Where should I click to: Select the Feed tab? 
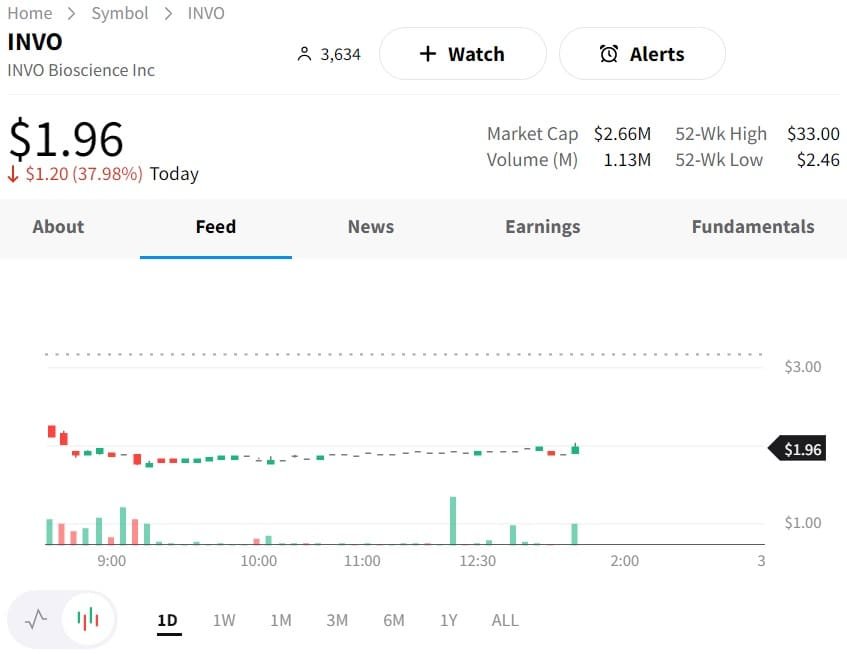(216, 227)
